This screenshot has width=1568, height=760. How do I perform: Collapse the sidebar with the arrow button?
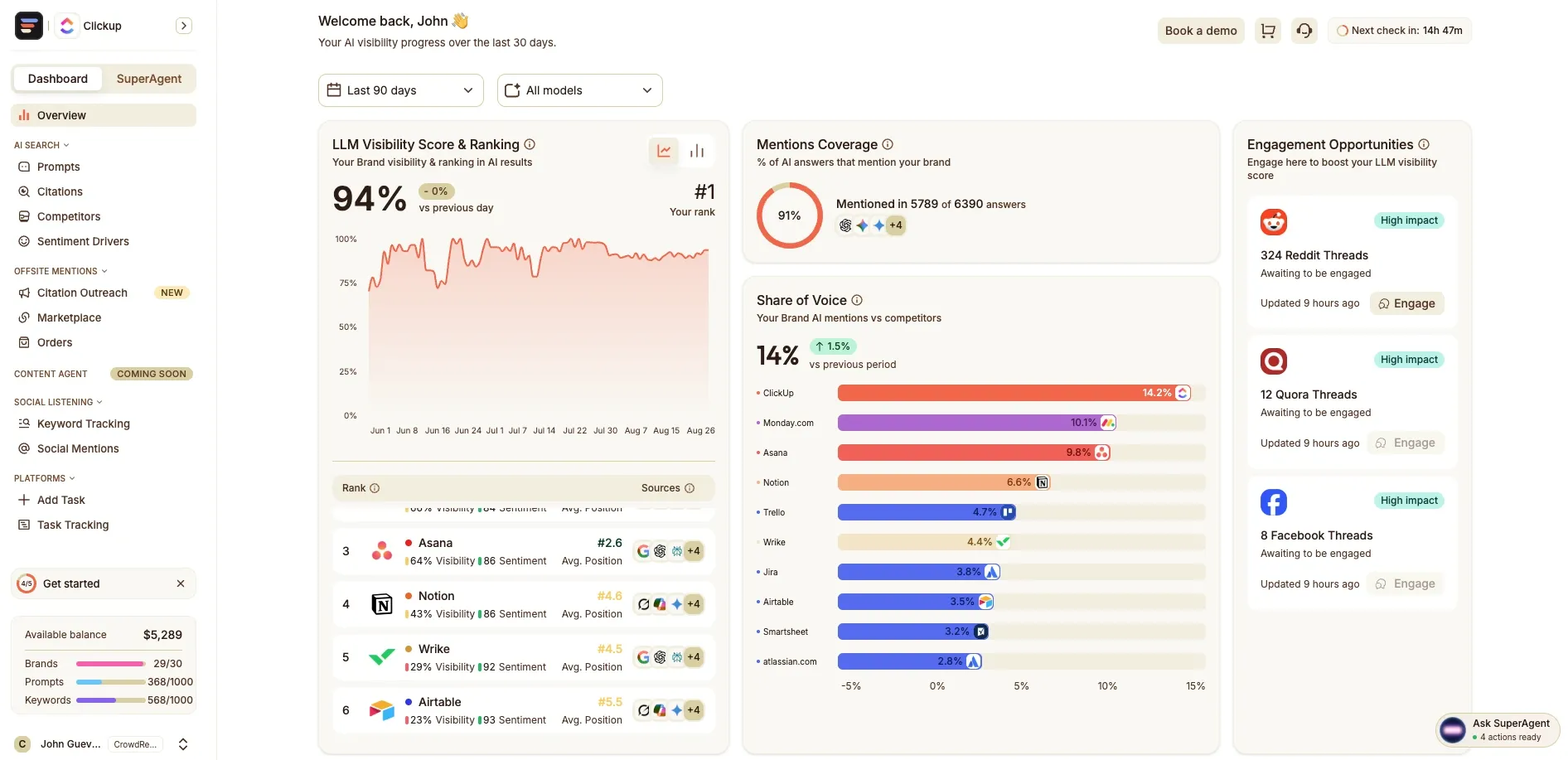point(184,26)
